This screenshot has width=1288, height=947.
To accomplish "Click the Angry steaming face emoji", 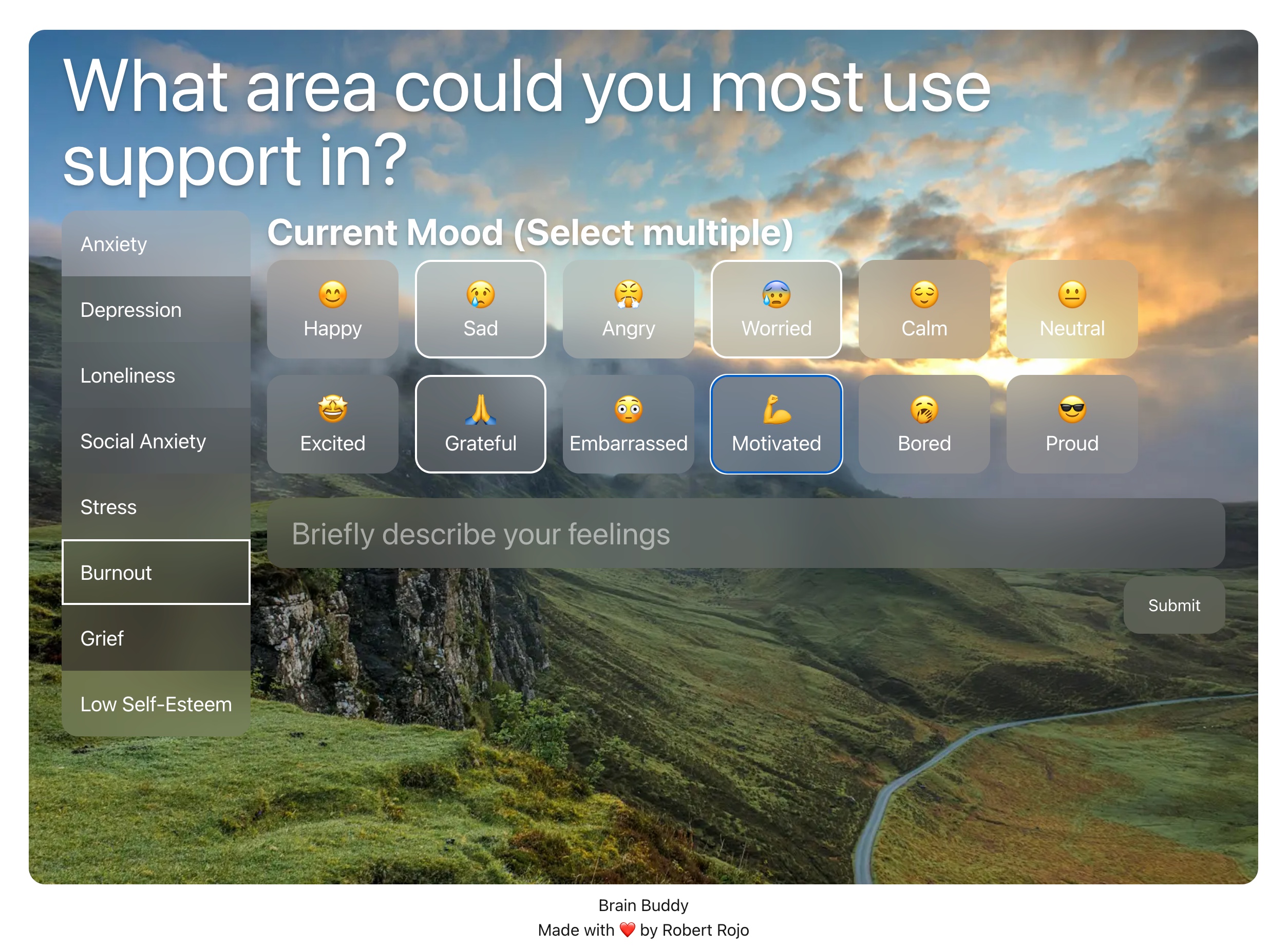I will [628, 295].
